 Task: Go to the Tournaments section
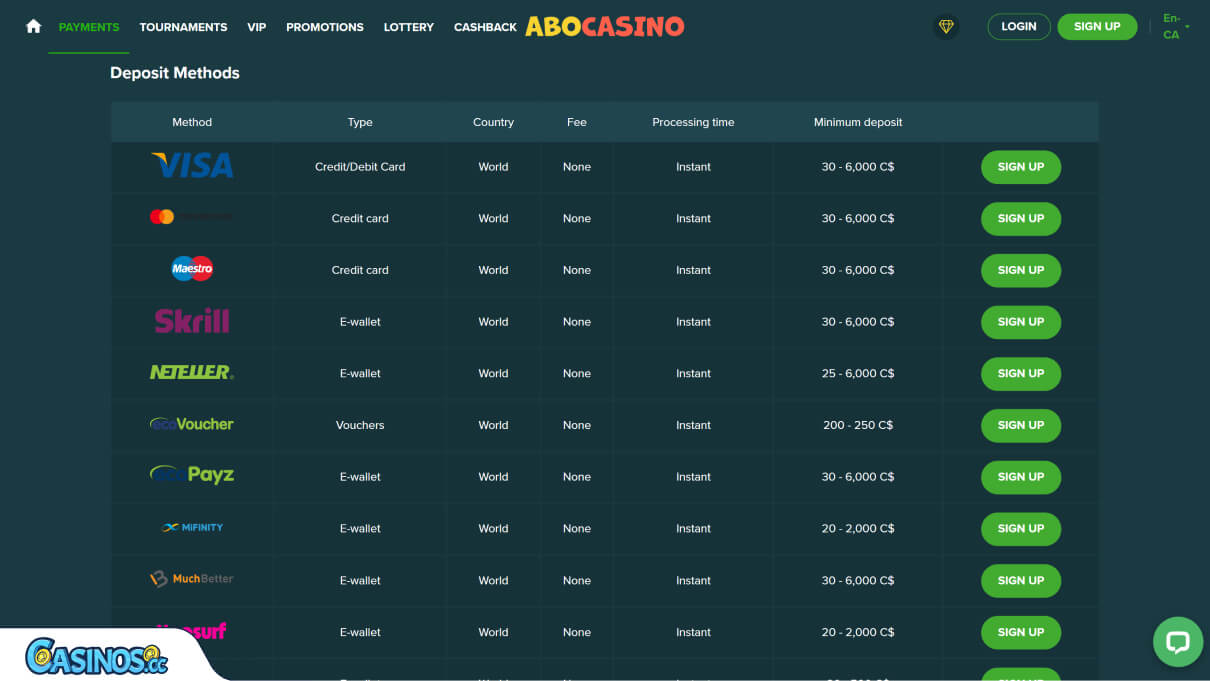[183, 27]
